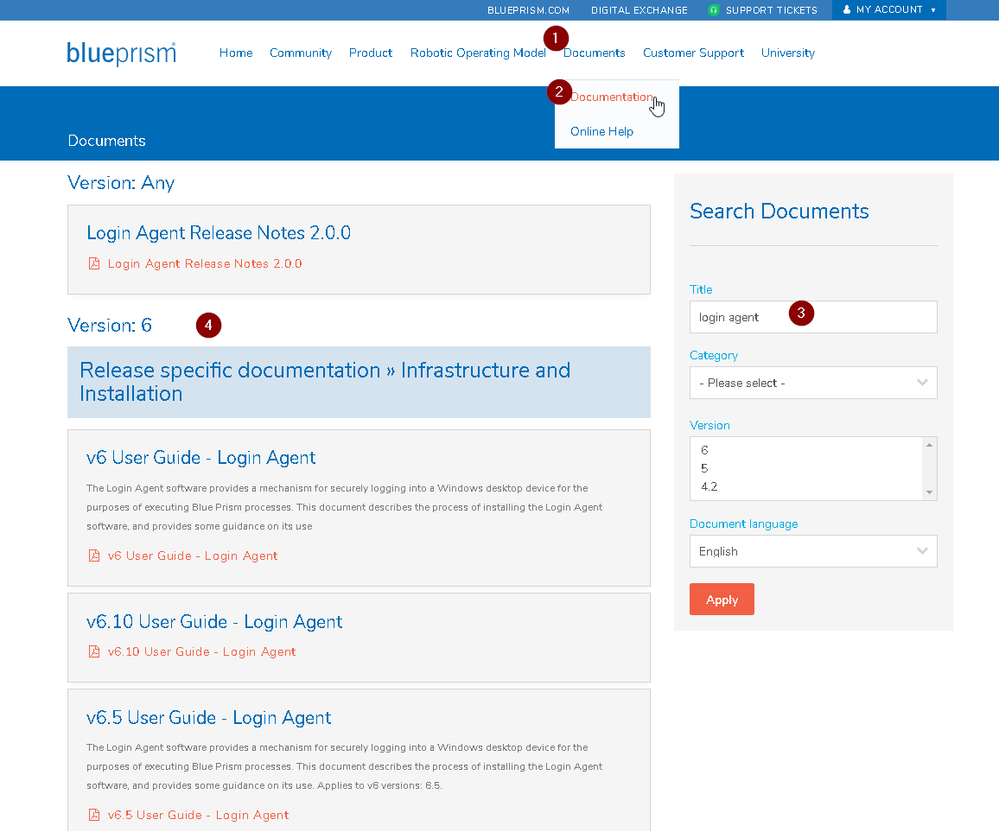This screenshot has width=999, height=831.
Task: Open the University menu
Action: [788, 53]
